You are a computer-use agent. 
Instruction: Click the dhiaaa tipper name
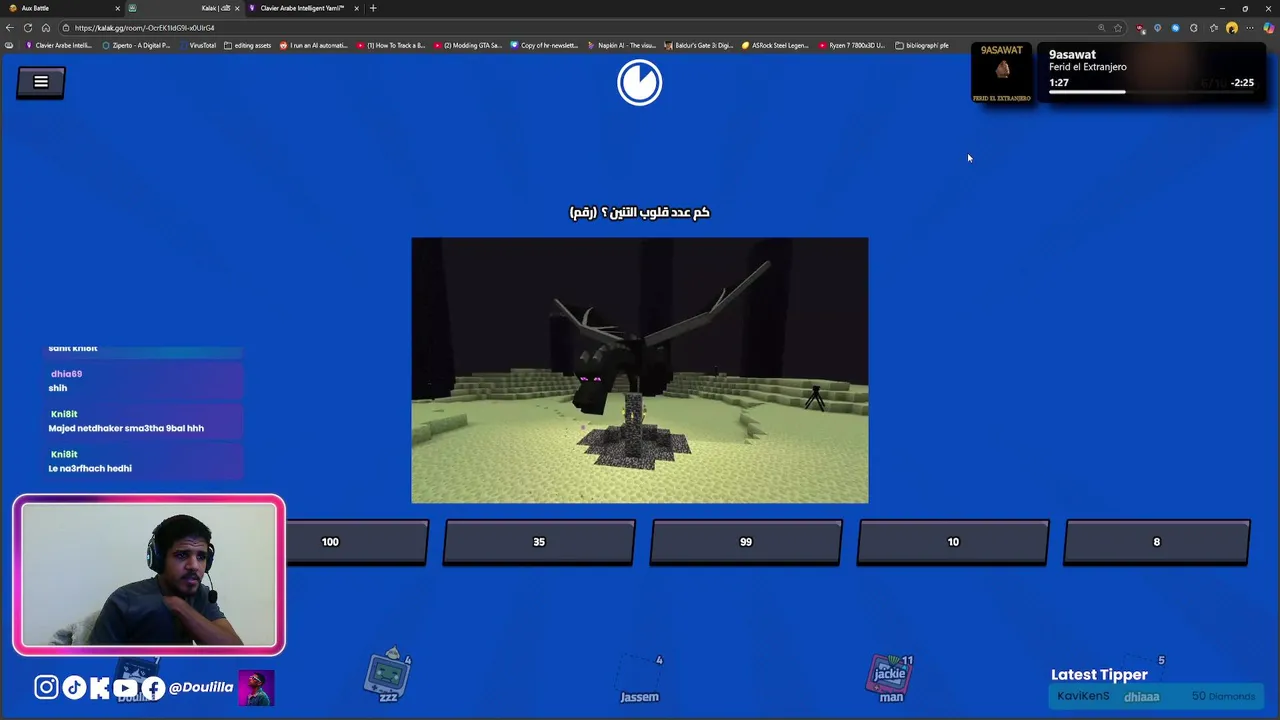click(1141, 697)
